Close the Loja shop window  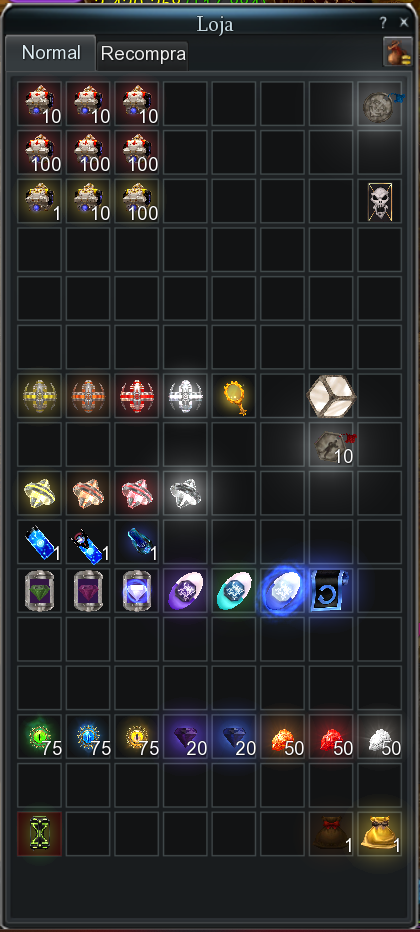click(x=404, y=23)
